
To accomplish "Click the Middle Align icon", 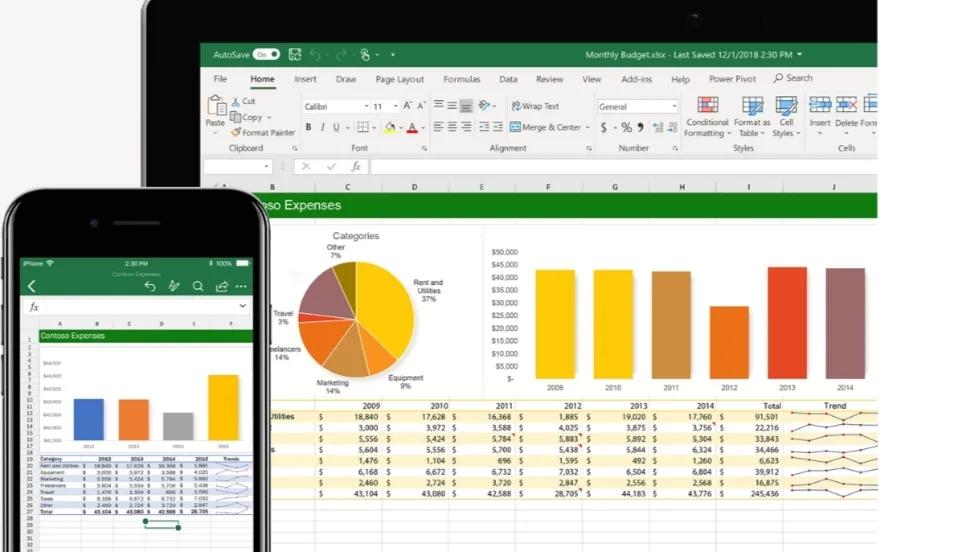I will click(452, 106).
